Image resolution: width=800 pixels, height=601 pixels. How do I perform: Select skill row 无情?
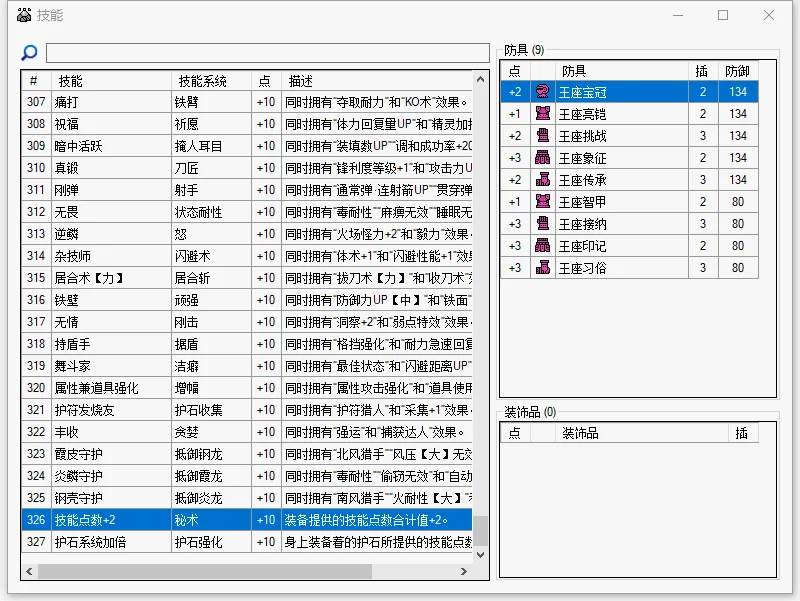point(247,322)
